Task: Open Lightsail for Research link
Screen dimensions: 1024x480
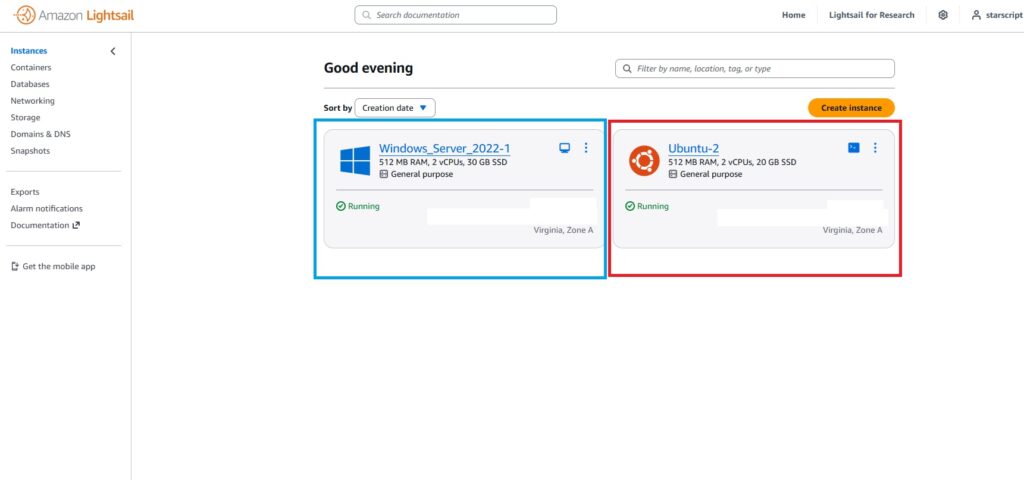Action: pyautogui.click(x=871, y=15)
